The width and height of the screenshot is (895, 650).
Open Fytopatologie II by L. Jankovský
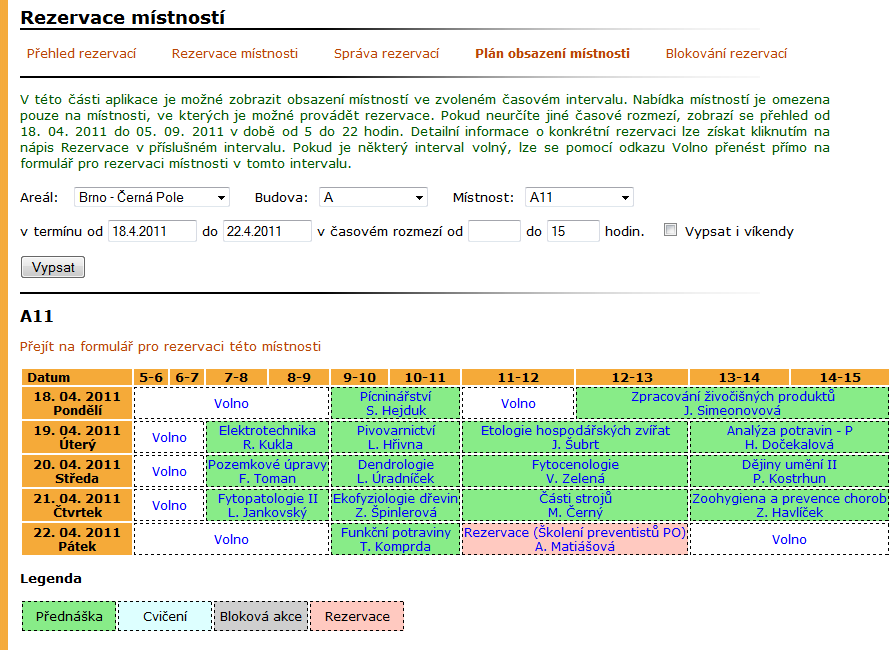(x=267, y=506)
